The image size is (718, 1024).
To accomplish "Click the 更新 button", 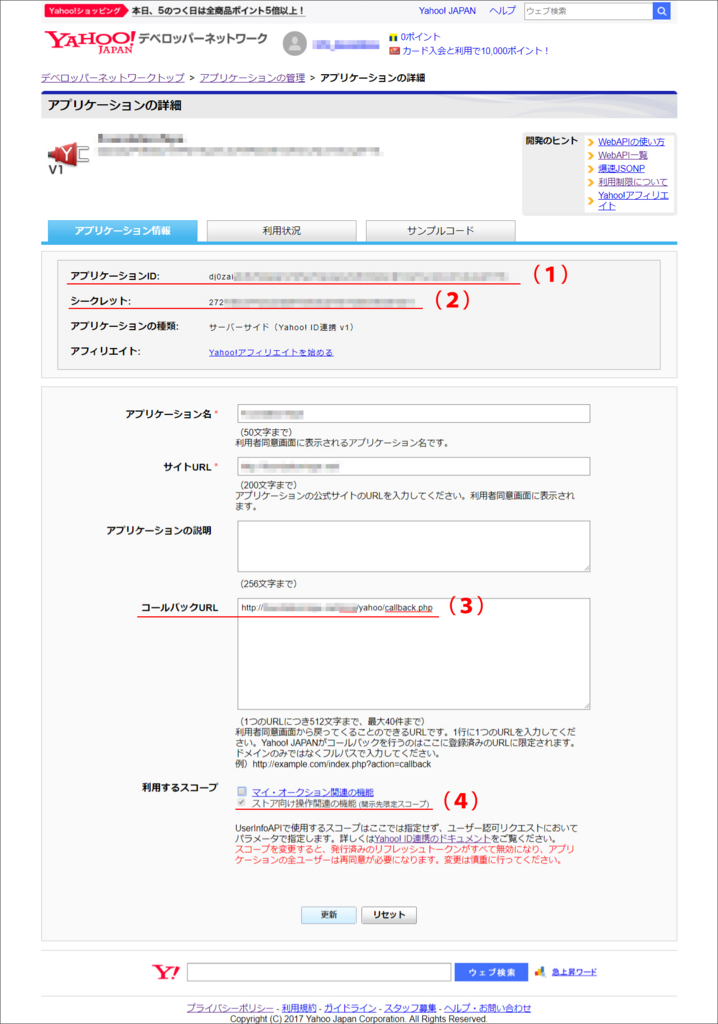I will pyautogui.click(x=329, y=914).
